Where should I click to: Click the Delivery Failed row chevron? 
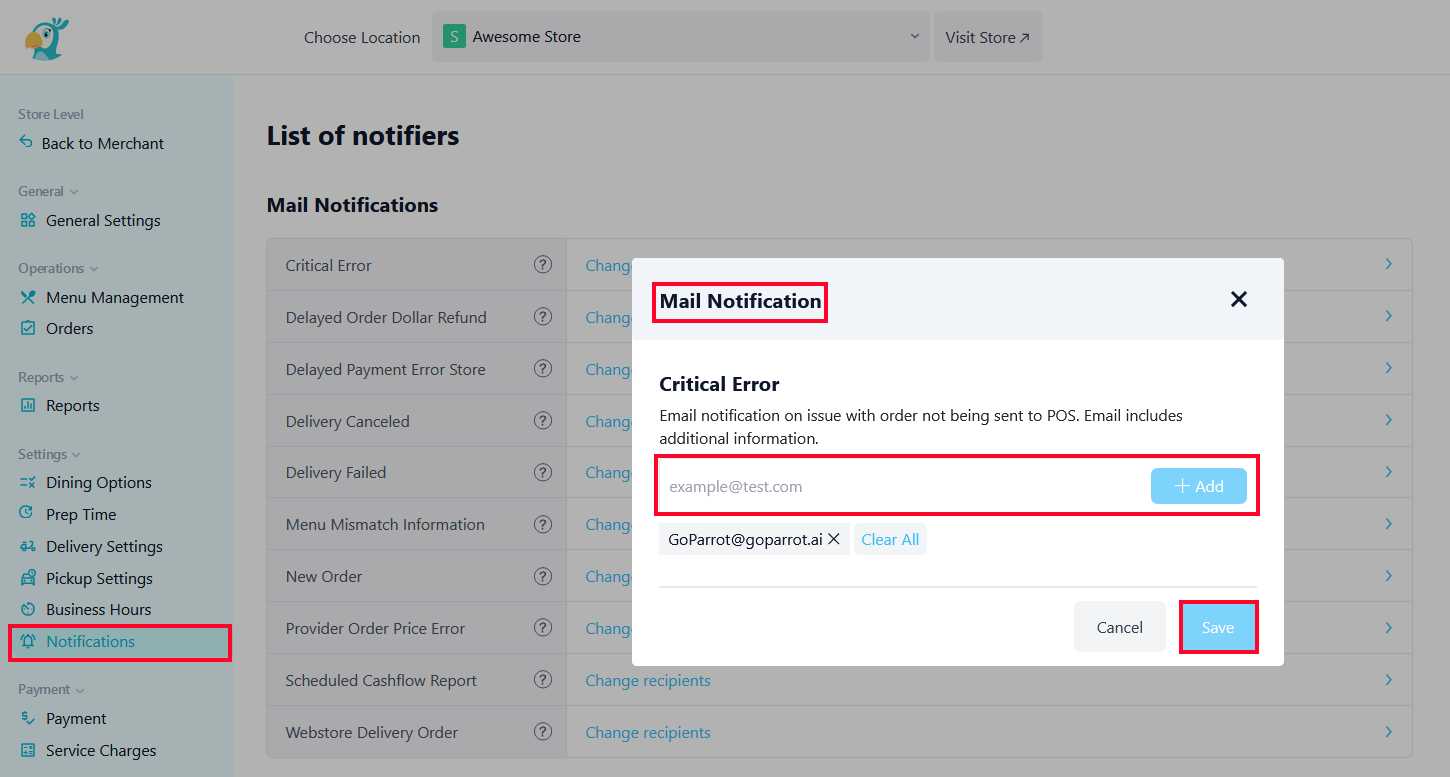(1389, 471)
